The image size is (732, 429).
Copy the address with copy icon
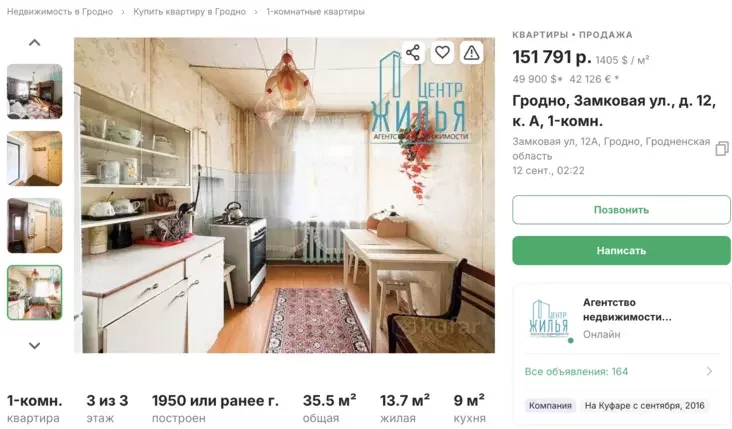coord(722,148)
